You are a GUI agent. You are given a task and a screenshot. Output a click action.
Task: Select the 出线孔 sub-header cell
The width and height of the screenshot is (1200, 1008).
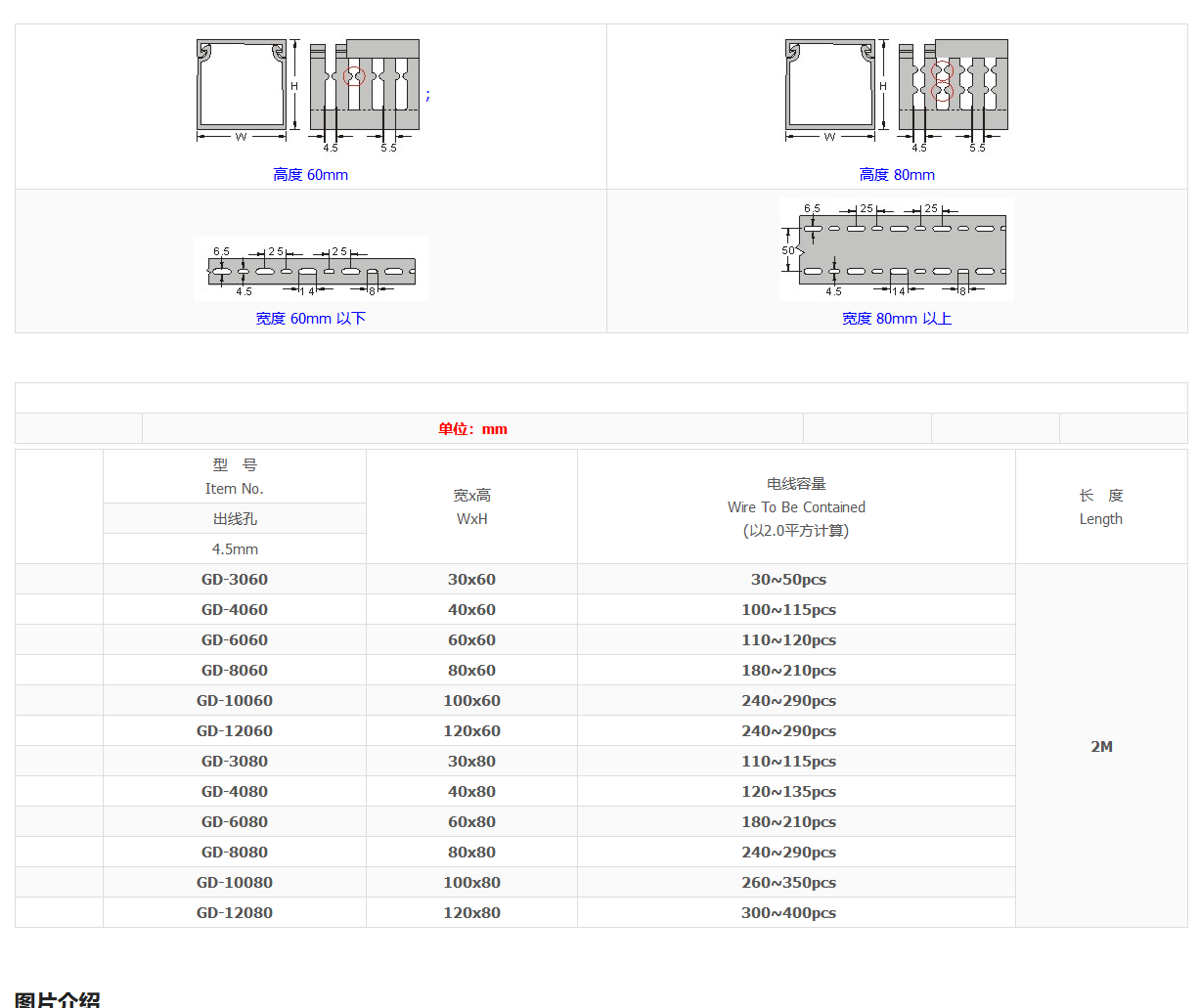coord(235,519)
